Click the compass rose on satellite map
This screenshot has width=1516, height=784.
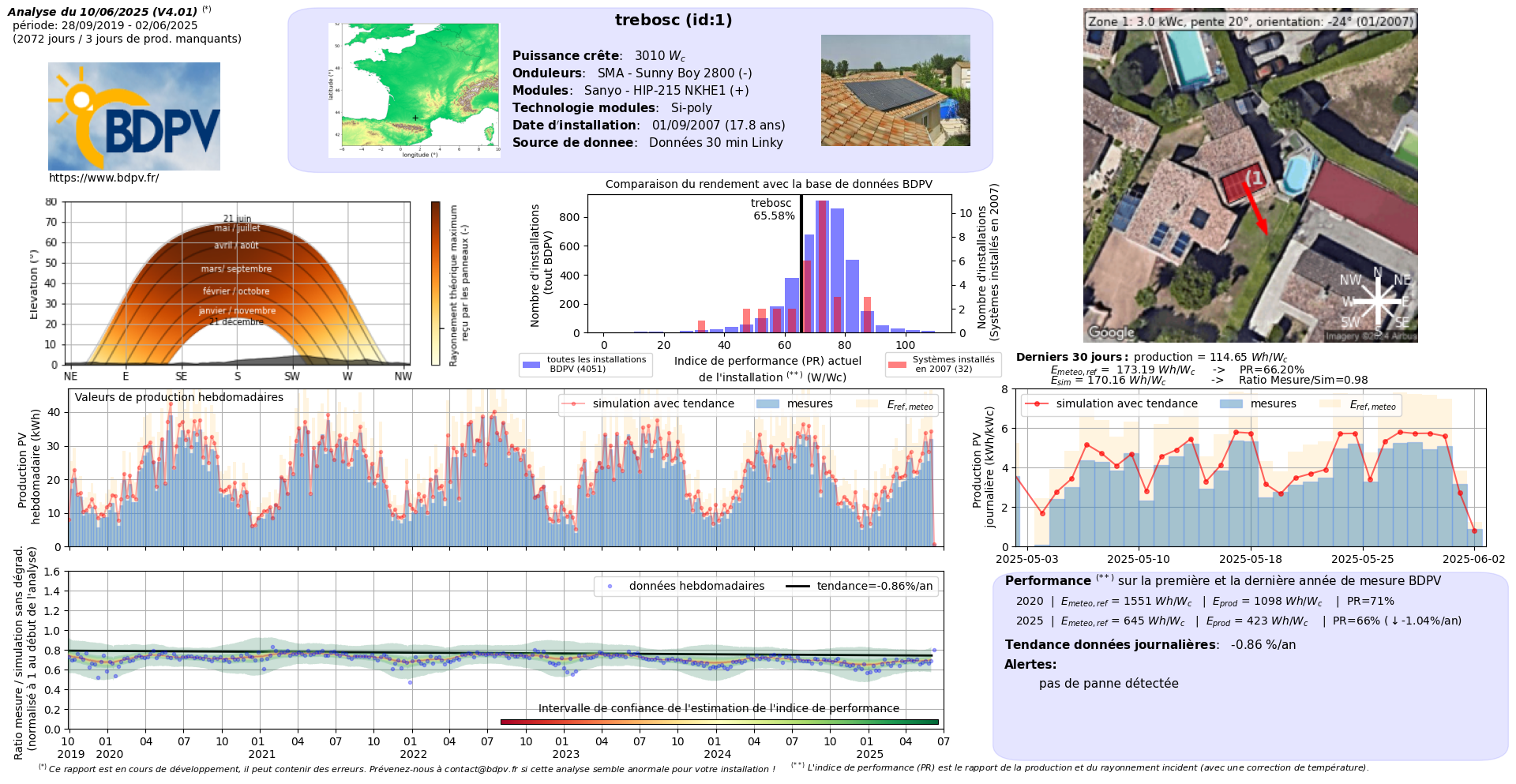pos(1378,301)
